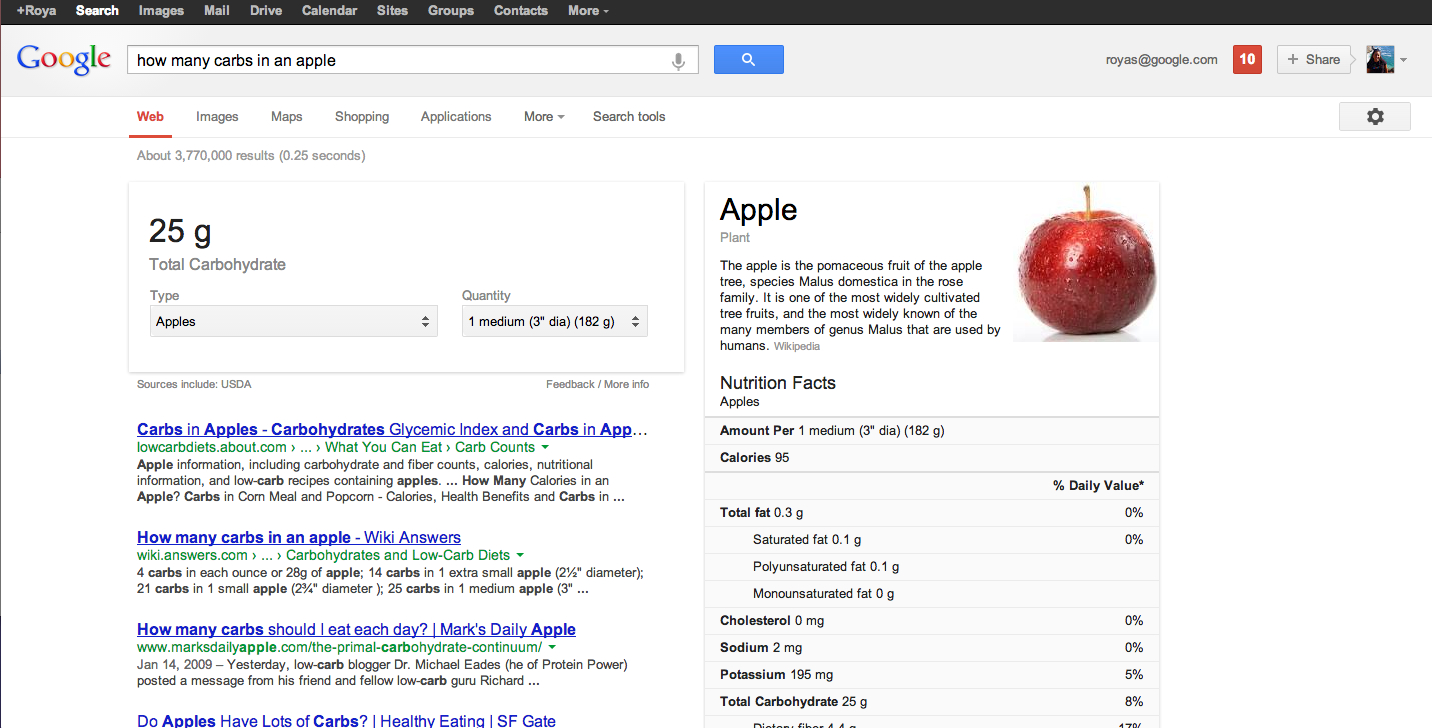This screenshot has height=728, width=1432.
Task: Expand the More menu in top bar
Action: 587,11
